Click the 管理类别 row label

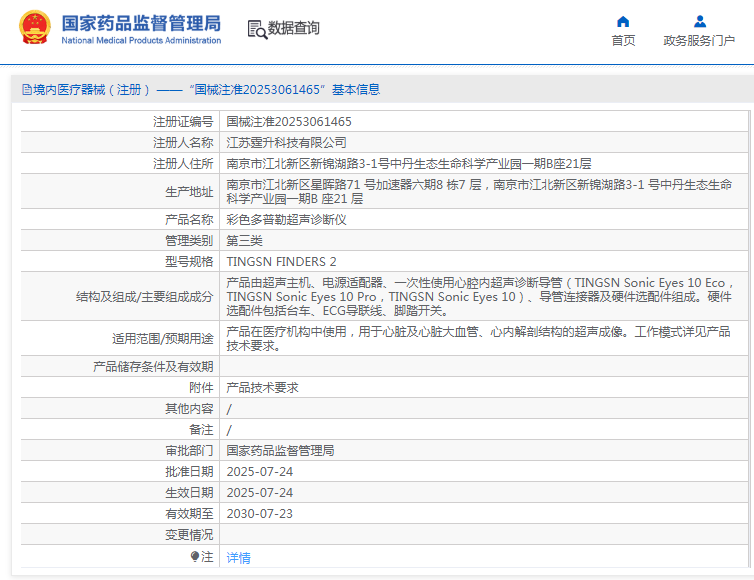pos(189,240)
